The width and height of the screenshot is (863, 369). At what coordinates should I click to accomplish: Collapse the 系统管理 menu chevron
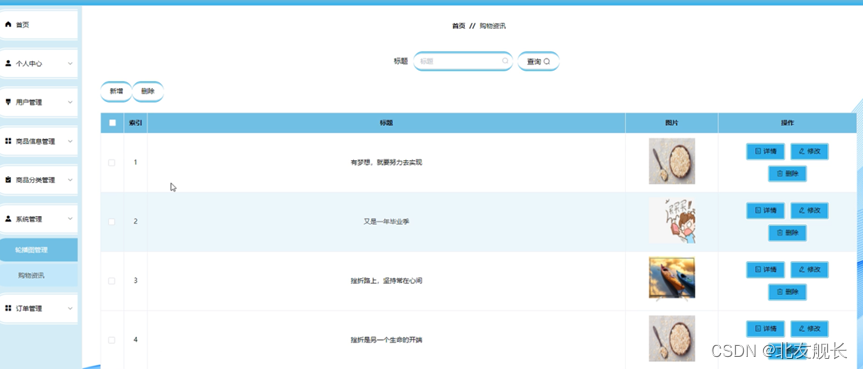(70, 219)
